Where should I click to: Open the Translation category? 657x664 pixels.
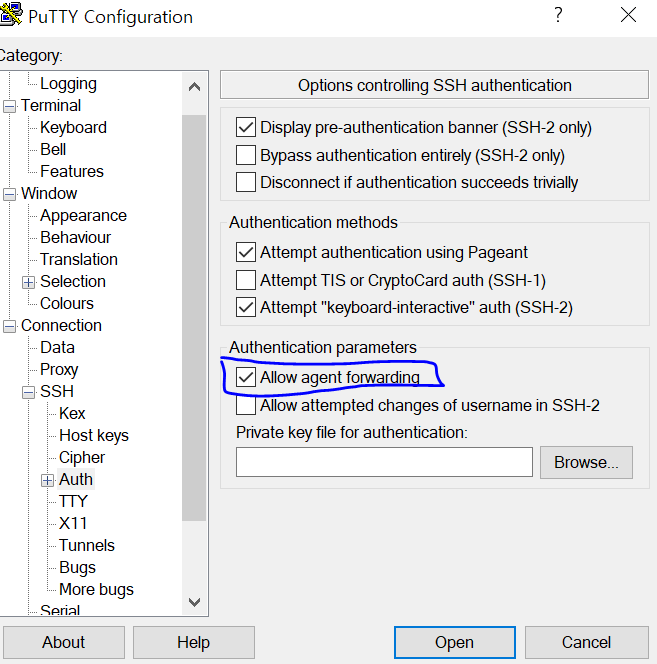78,260
